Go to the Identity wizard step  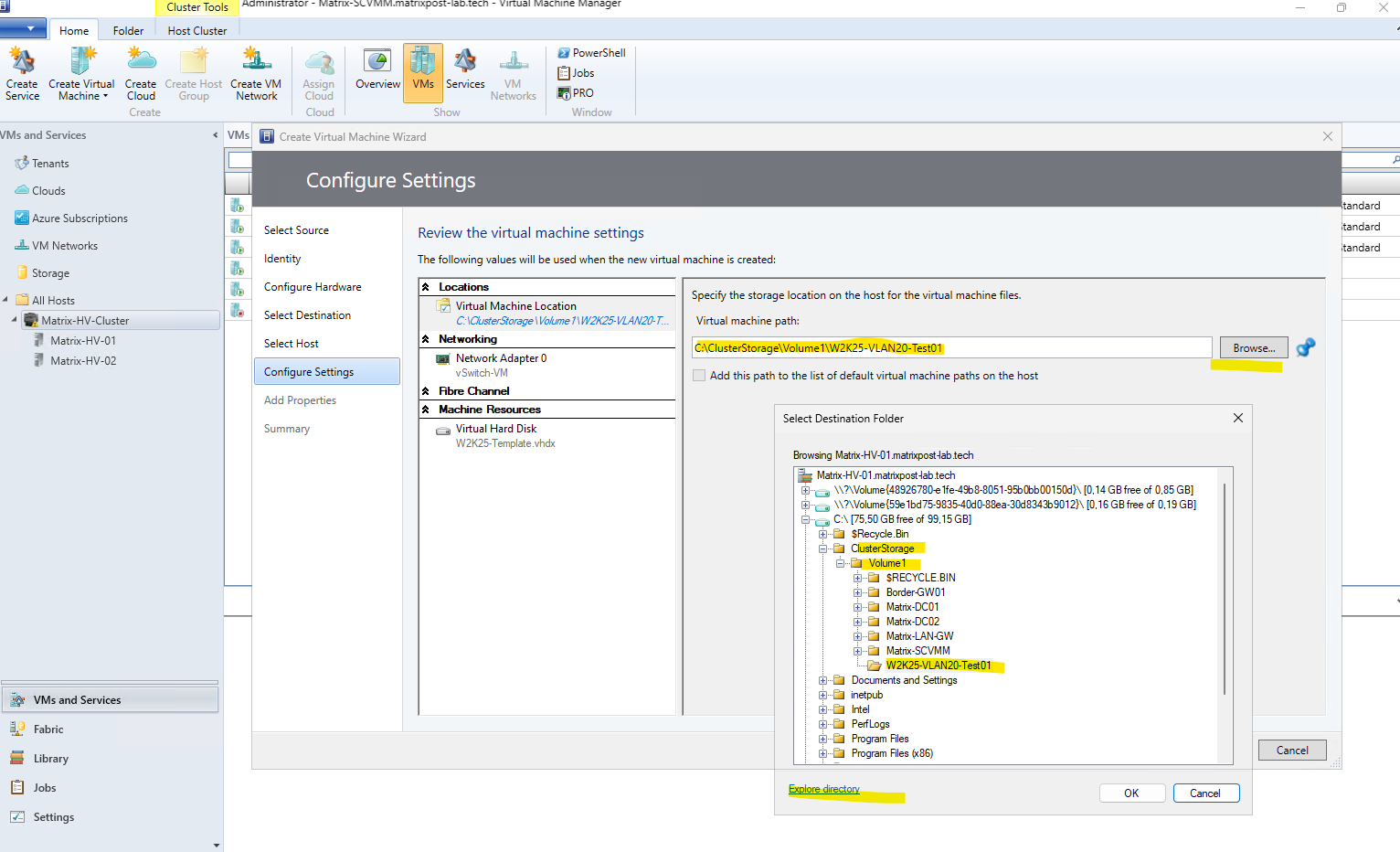click(282, 259)
